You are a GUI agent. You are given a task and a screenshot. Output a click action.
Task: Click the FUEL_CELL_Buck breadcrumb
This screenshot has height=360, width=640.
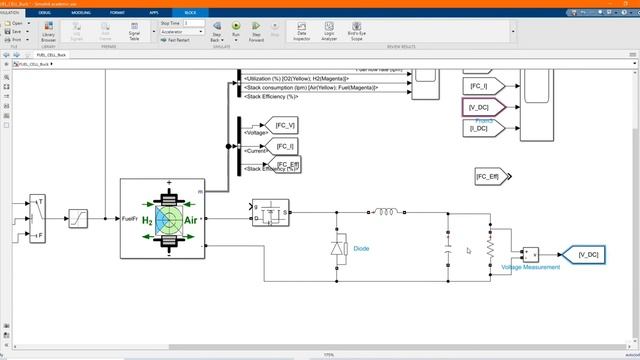click(33, 64)
